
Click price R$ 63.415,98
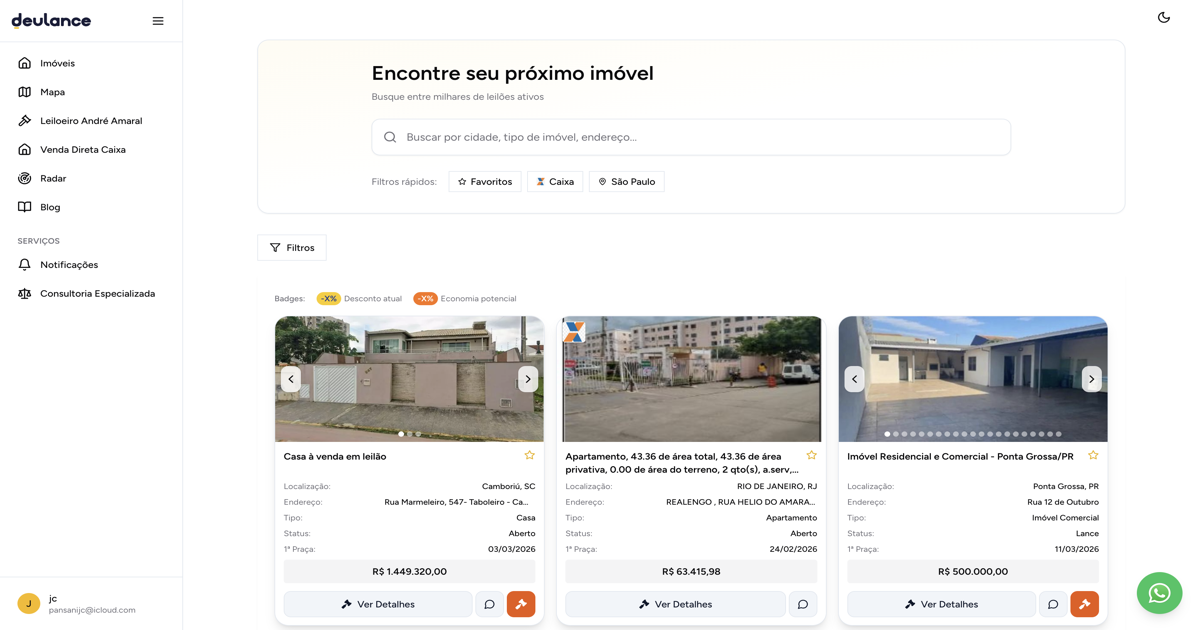coord(691,572)
